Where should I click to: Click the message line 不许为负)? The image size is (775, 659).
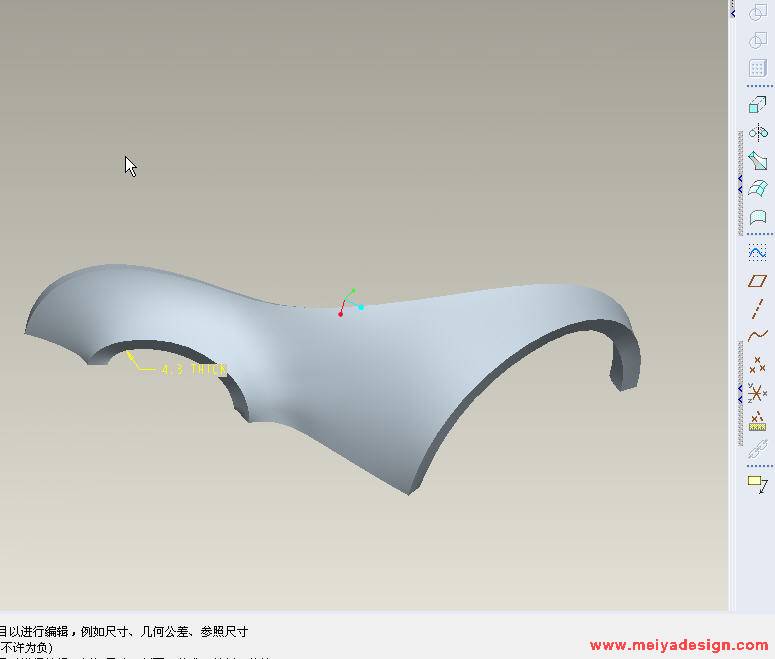pyautogui.click(x=27, y=647)
